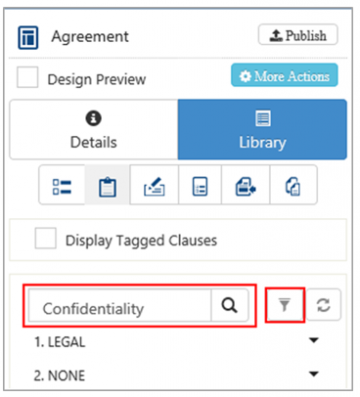The width and height of the screenshot is (360, 397).
Task: Open the document list library icon
Action: (x=200, y=186)
